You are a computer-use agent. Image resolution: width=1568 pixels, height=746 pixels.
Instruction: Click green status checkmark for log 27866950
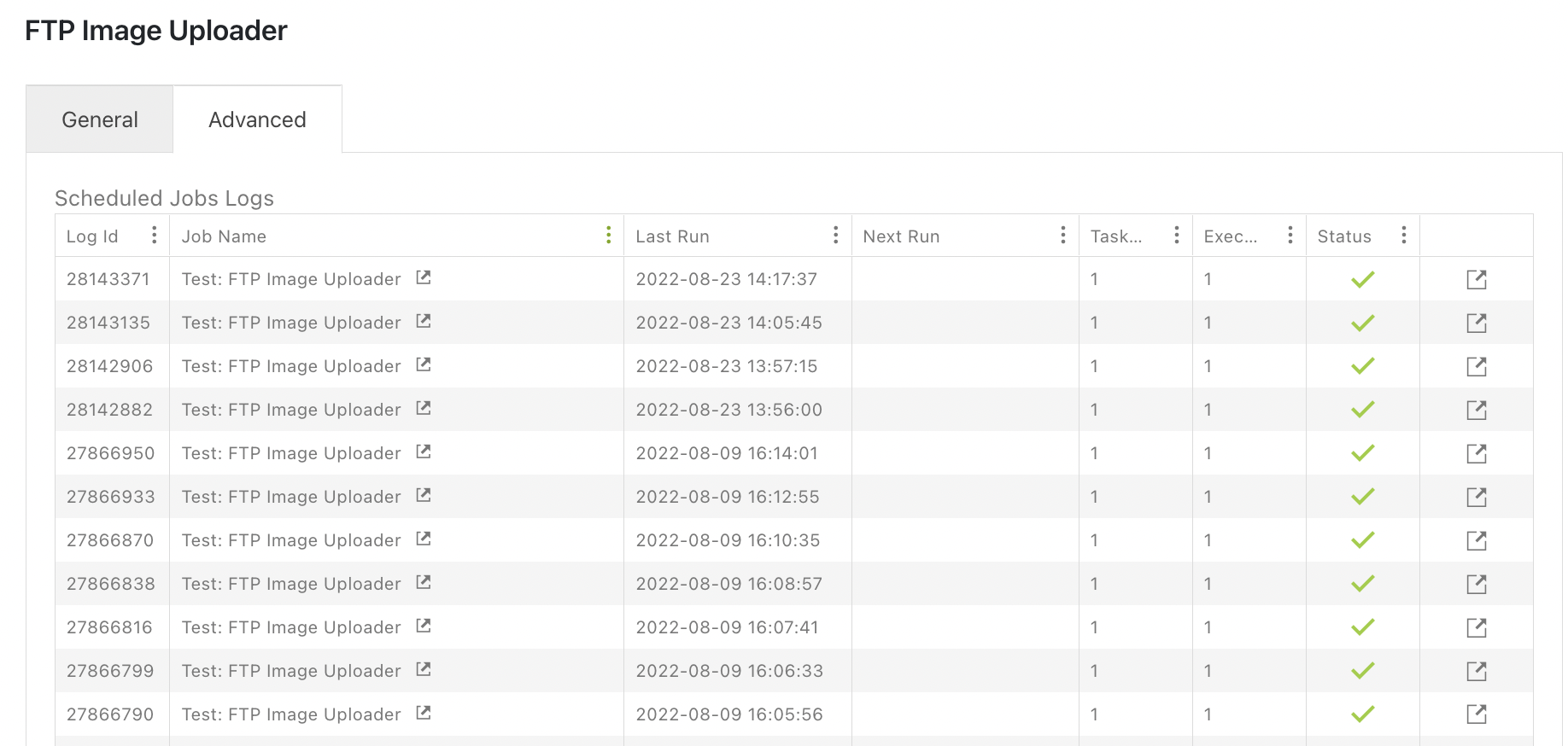1362,453
